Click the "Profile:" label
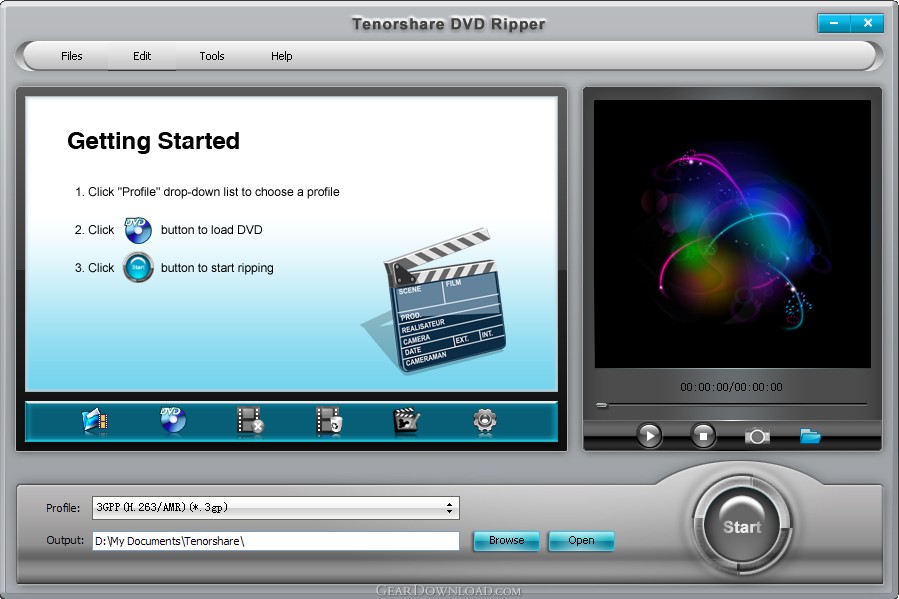 [x=63, y=508]
